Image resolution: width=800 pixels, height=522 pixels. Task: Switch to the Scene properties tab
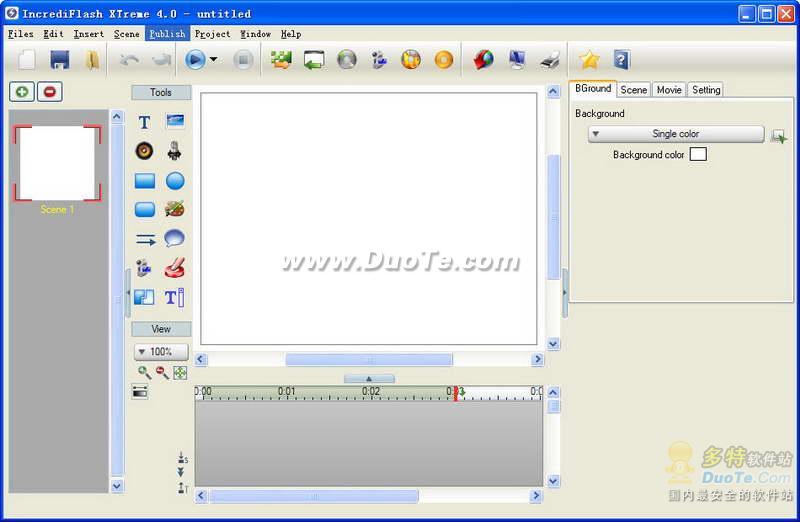[634, 90]
